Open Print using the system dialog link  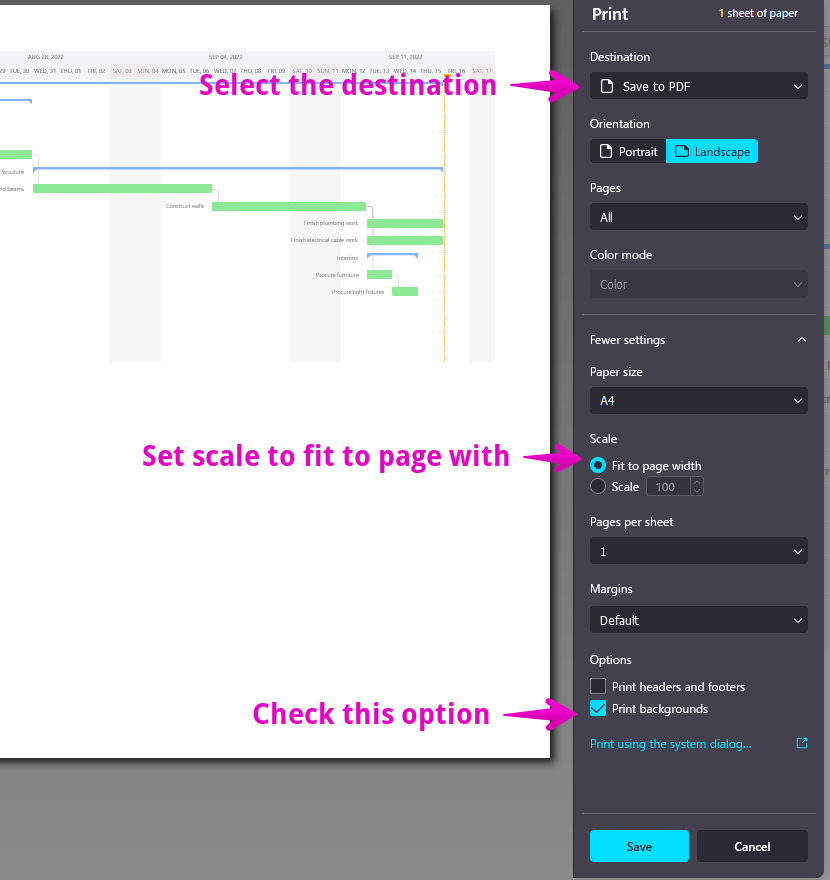[670, 744]
